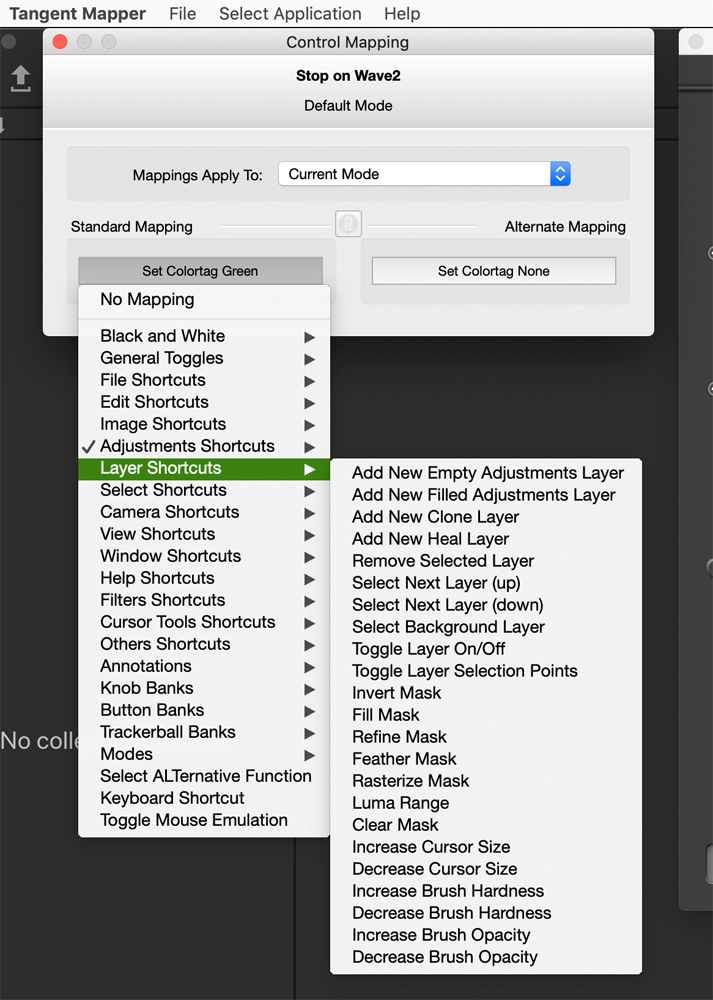Choose No Mapping from the menu
This screenshot has height=1000, width=713.
tap(147, 300)
